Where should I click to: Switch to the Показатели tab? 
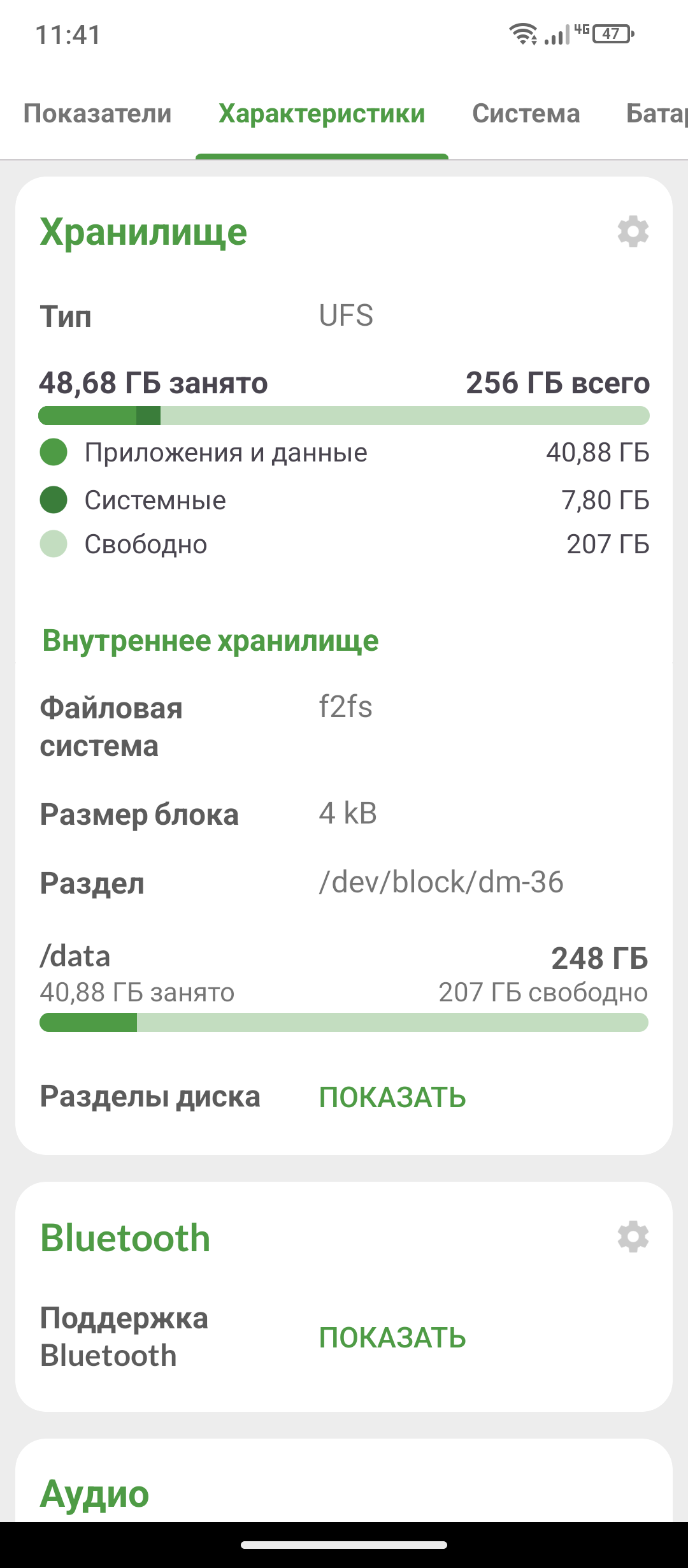[97, 113]
